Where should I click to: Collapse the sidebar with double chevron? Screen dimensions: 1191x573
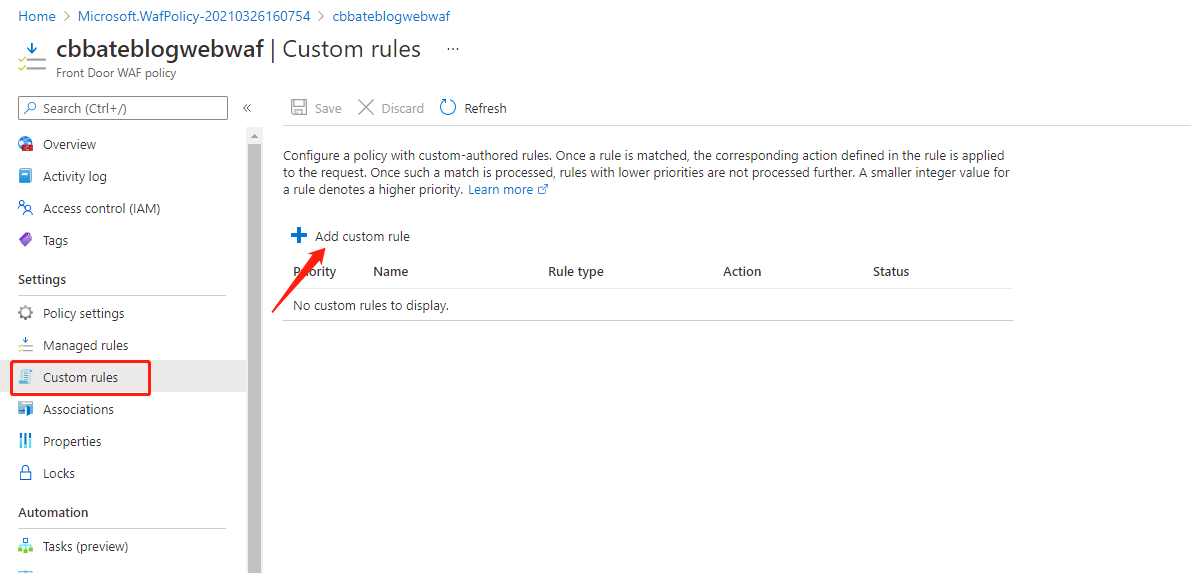(x=247, y=108)
